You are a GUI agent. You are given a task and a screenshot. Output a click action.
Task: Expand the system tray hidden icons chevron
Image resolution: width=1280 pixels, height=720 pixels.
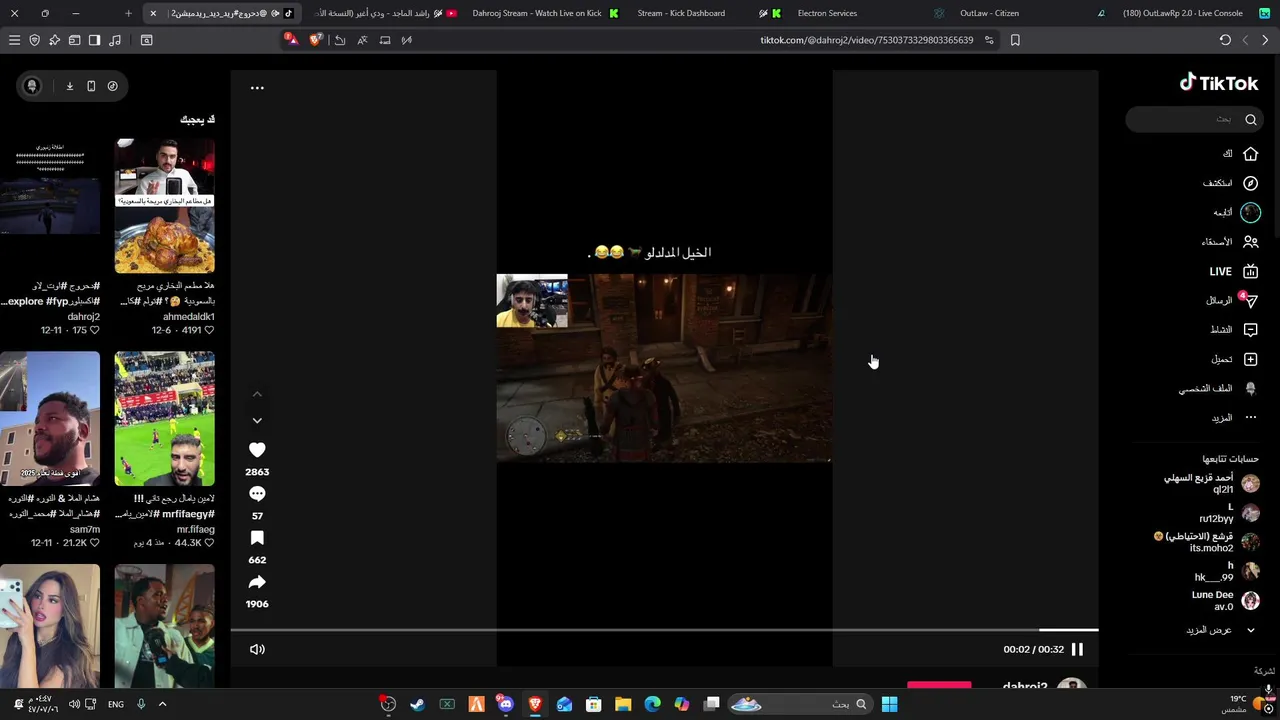tap(162, 704)
